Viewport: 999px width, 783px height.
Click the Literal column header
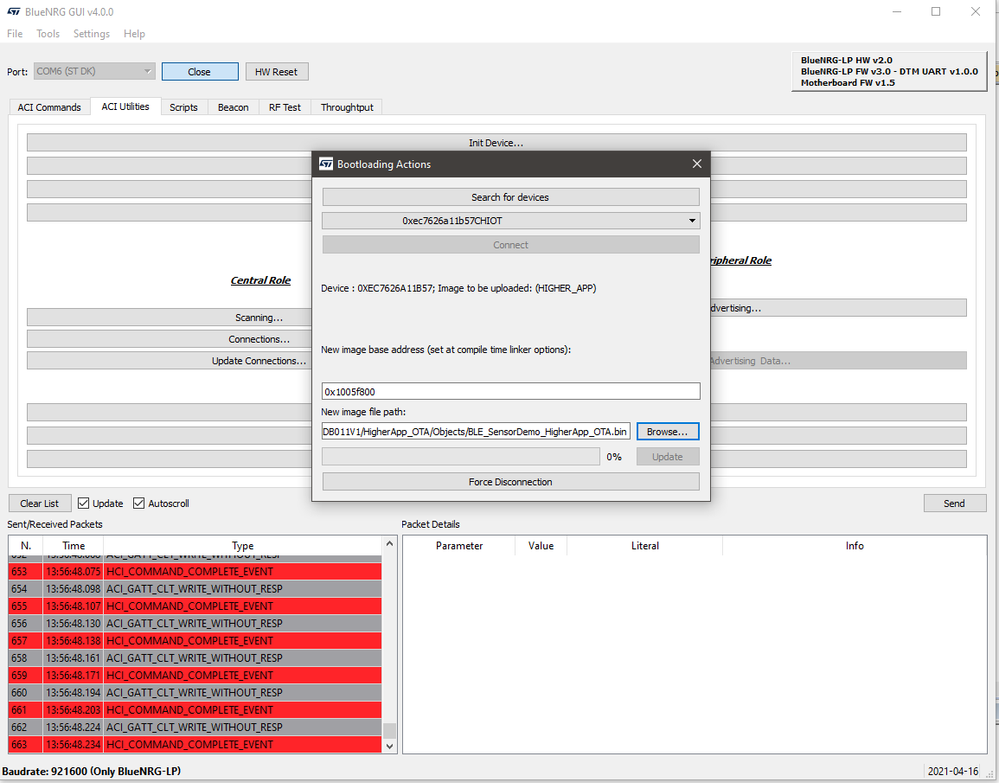(645, 545)
